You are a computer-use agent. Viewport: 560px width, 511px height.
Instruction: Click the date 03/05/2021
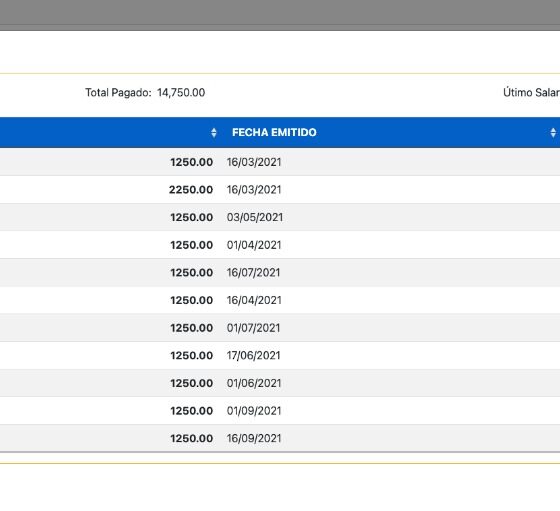(255, 217)
